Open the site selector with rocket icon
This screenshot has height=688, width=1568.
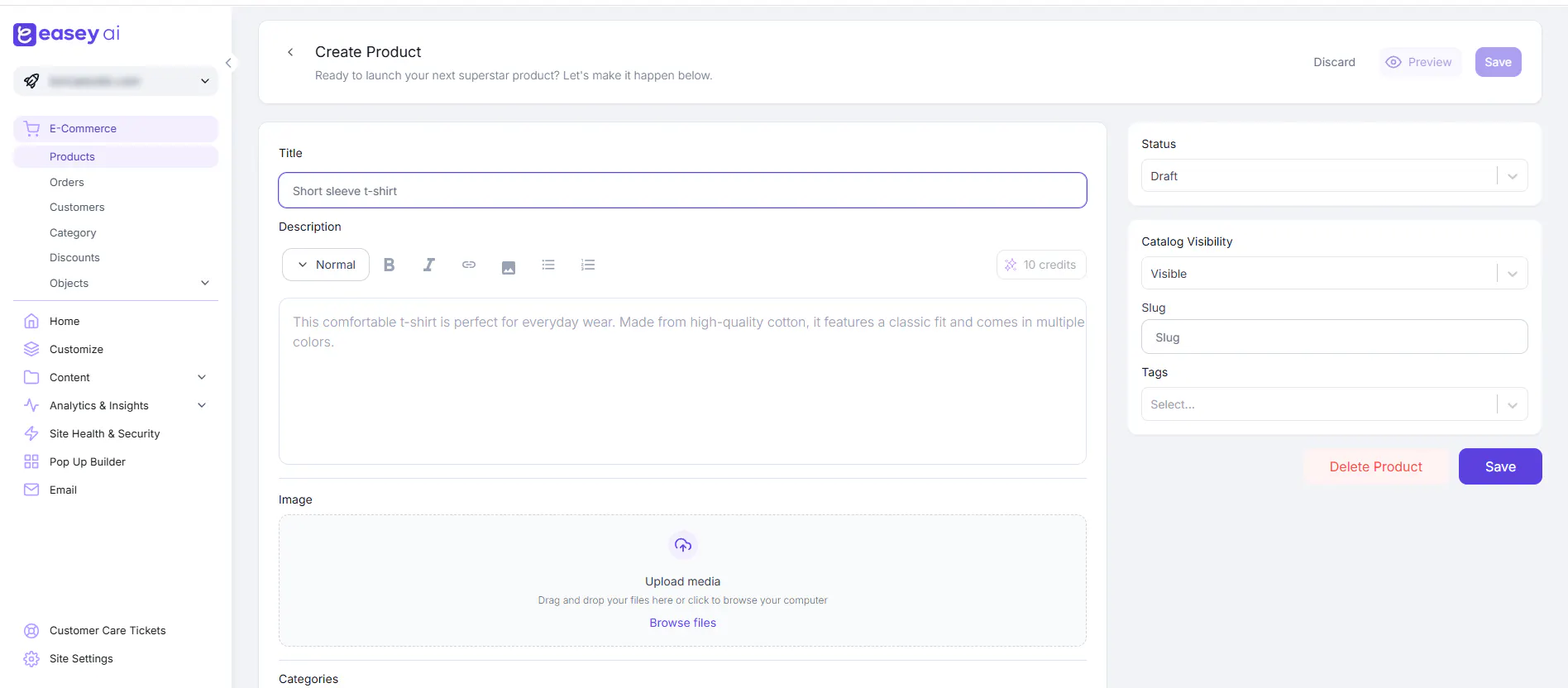pyautogui.click(x=116, y=81)
